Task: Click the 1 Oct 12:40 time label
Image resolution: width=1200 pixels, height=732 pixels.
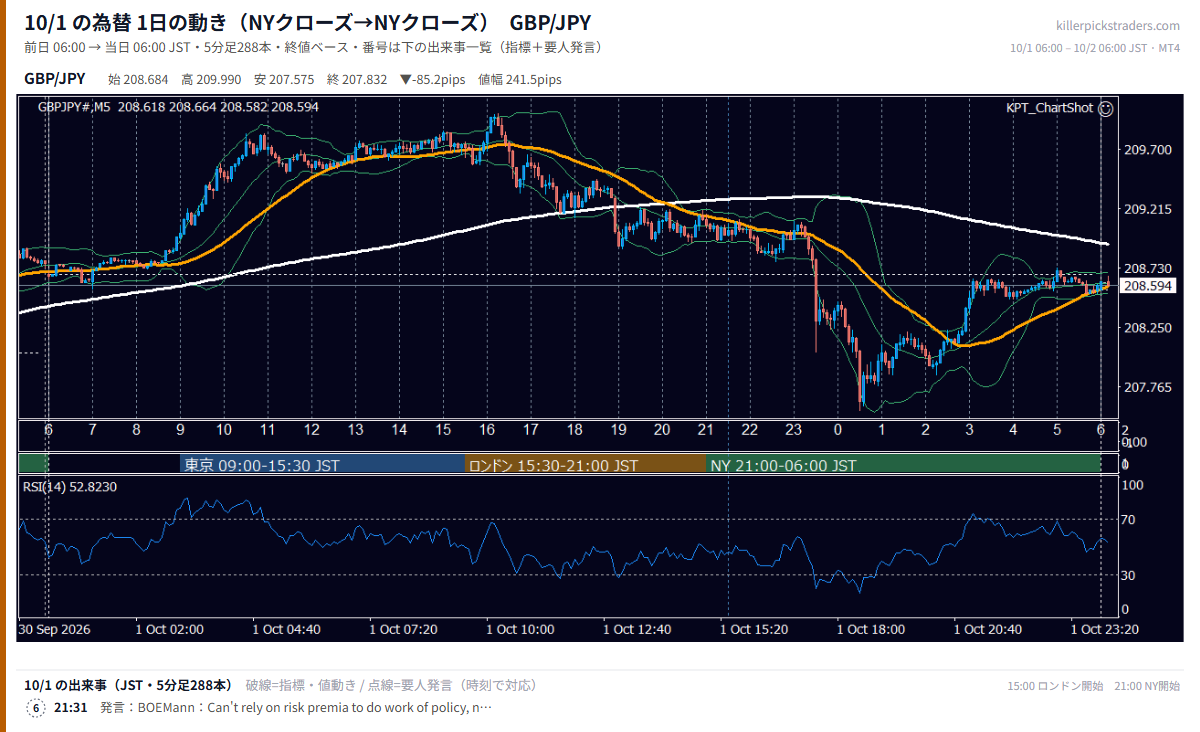Action: [x=637, y=629]
